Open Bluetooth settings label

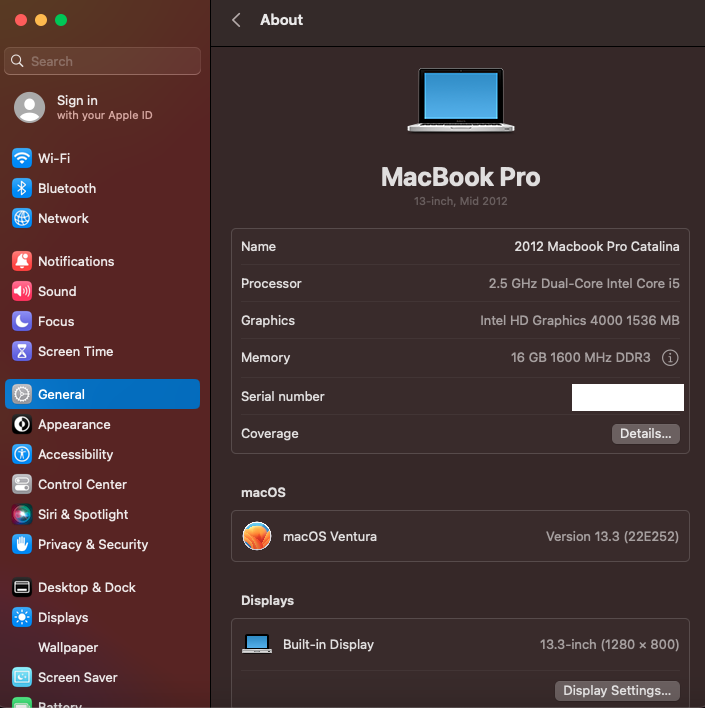[x=67, y=188]
